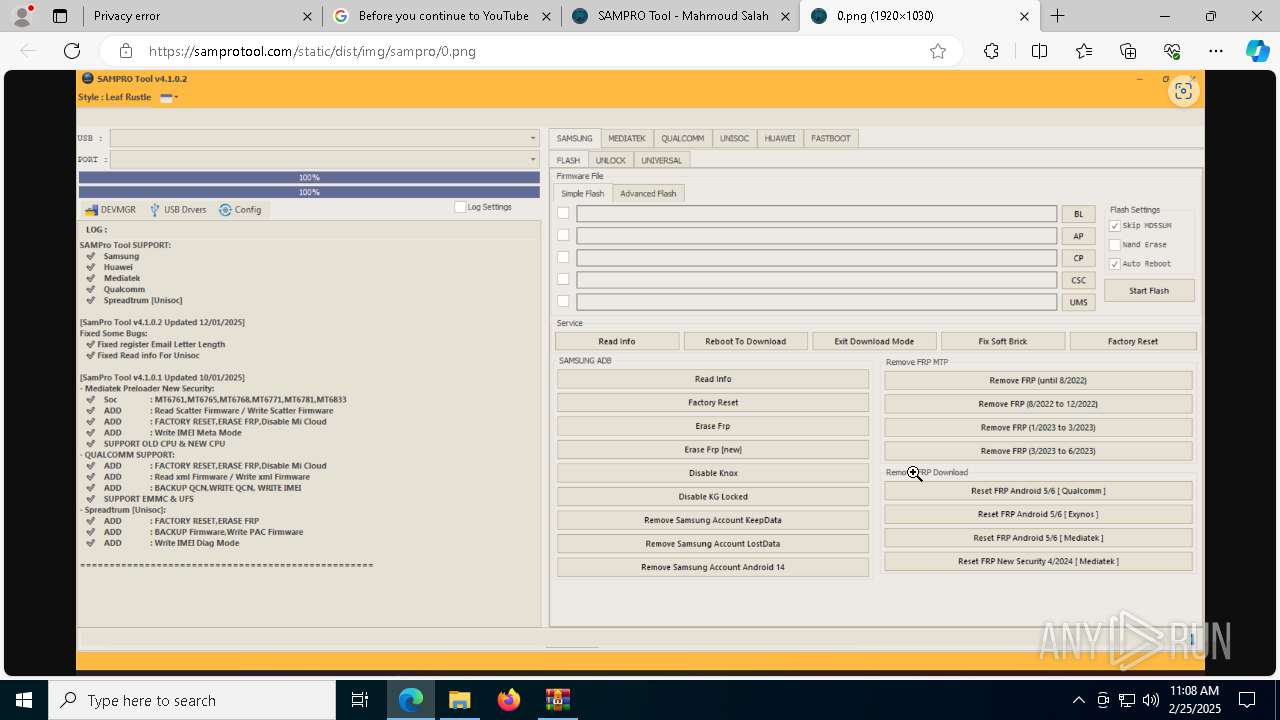The height and width of the screenshot is (720, 1280).
Task: Open Windows Start menu
Action: click(x=24, y=700)
